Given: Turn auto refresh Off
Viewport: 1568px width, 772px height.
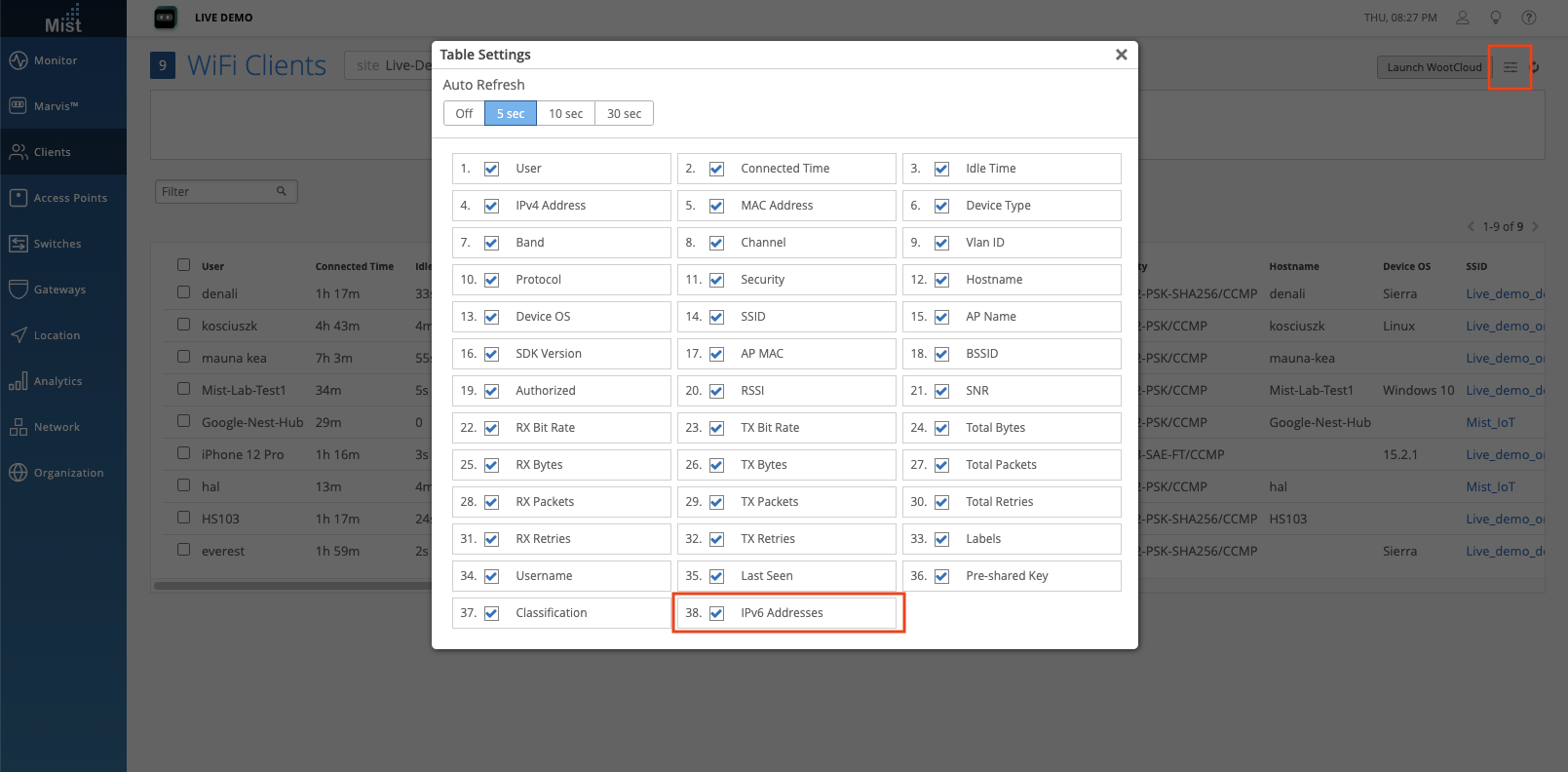Looking at the screenshot, I should [464, 114].
